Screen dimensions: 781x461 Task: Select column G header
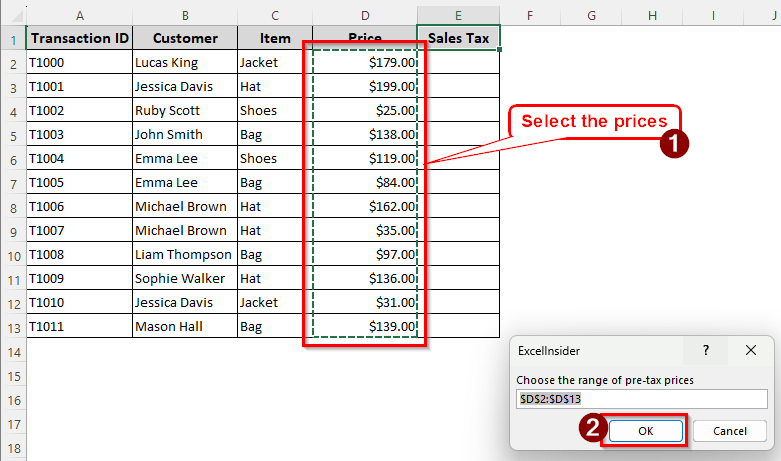(591, 16)
